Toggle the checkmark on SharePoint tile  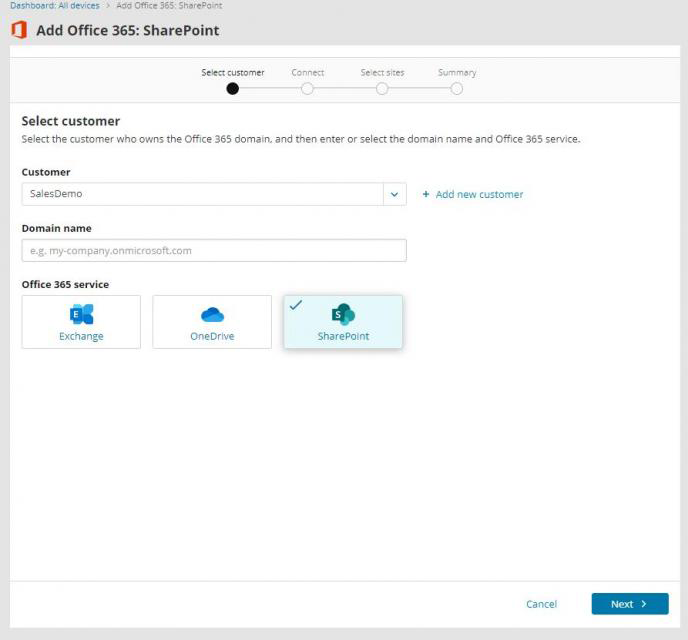coord(296,306)
